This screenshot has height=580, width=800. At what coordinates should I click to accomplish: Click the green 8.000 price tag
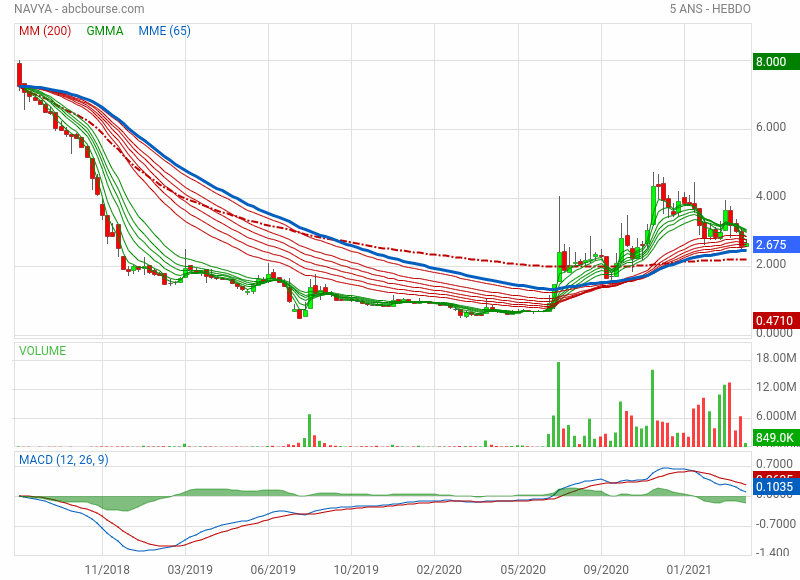776,62
